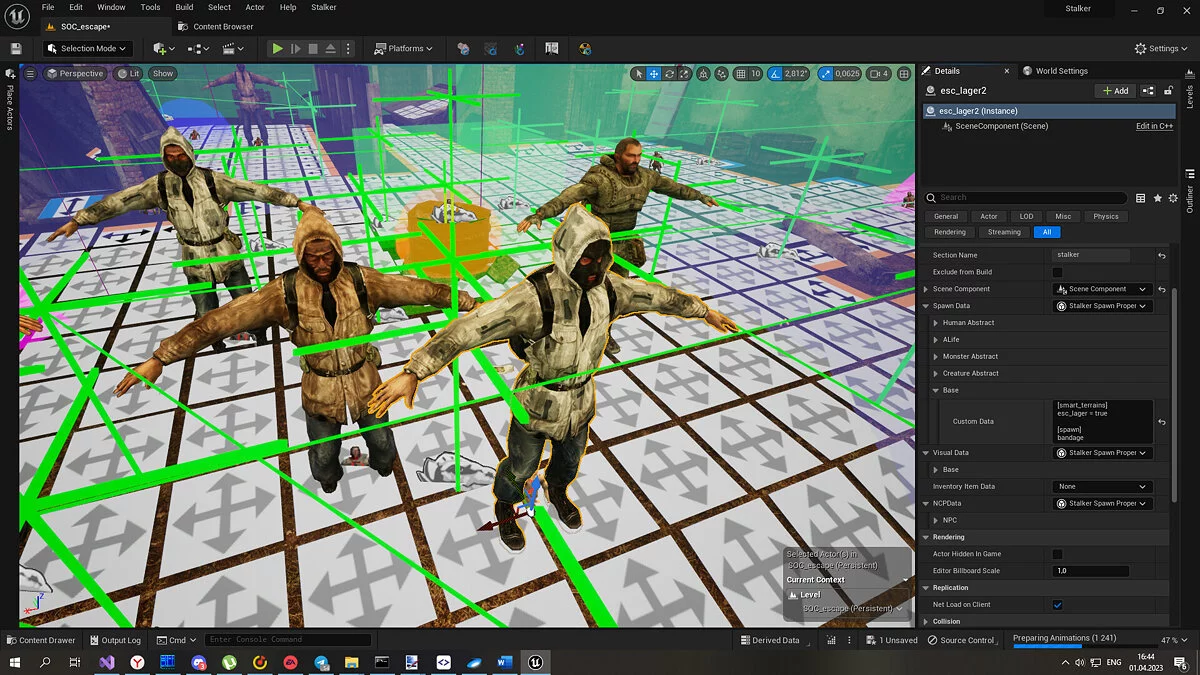Switch to the World Settings tab

coord(1061,71)
